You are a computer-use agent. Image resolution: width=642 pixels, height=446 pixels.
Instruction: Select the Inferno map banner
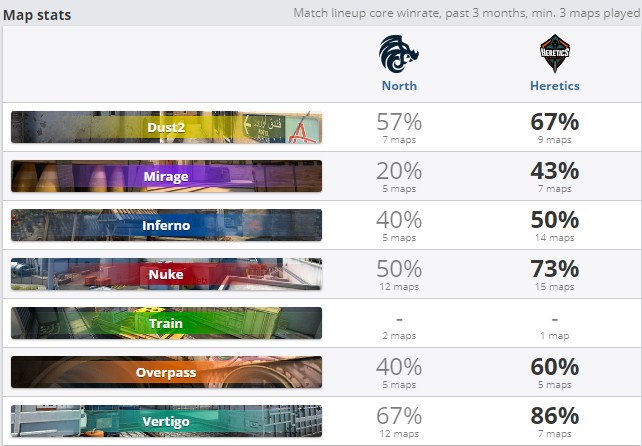click(166, 225)
